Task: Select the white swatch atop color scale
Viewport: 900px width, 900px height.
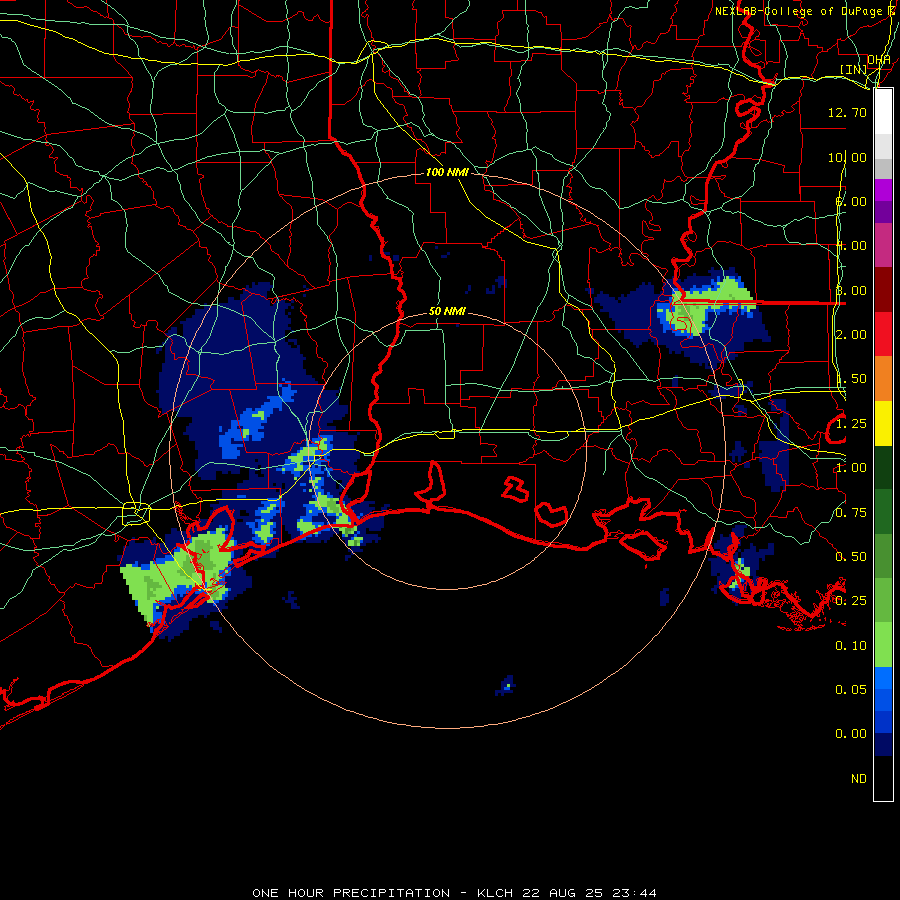Action: coord(883,111)
